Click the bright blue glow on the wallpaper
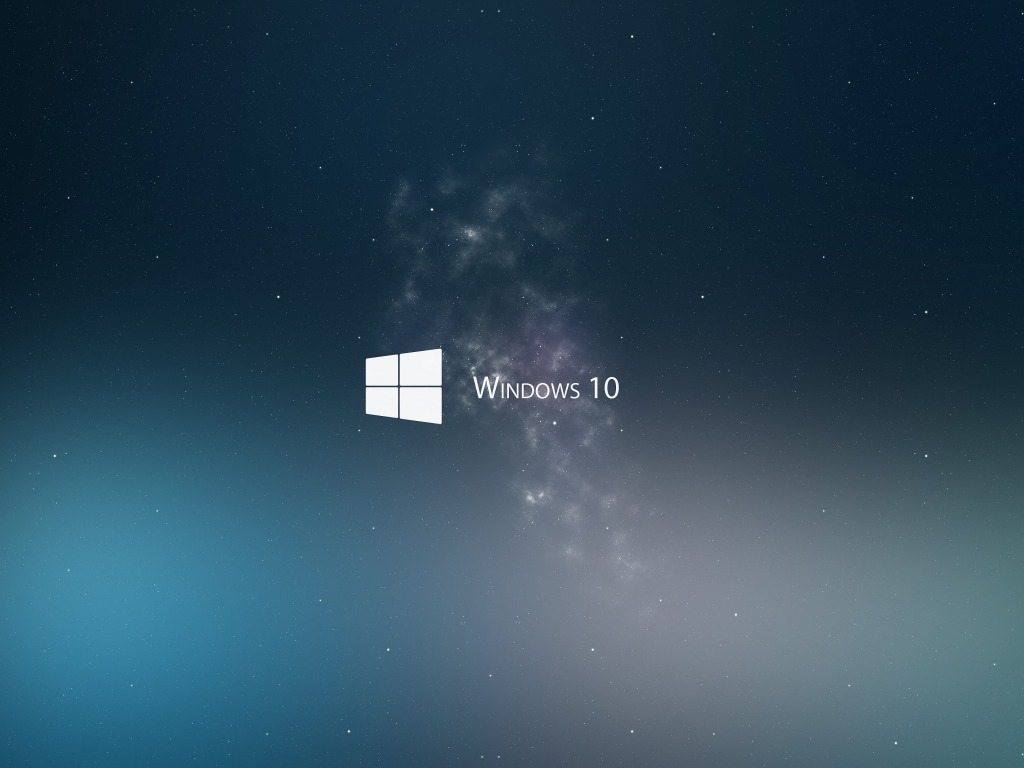This screenshot has width=1024, height=768. click(130, 570)
